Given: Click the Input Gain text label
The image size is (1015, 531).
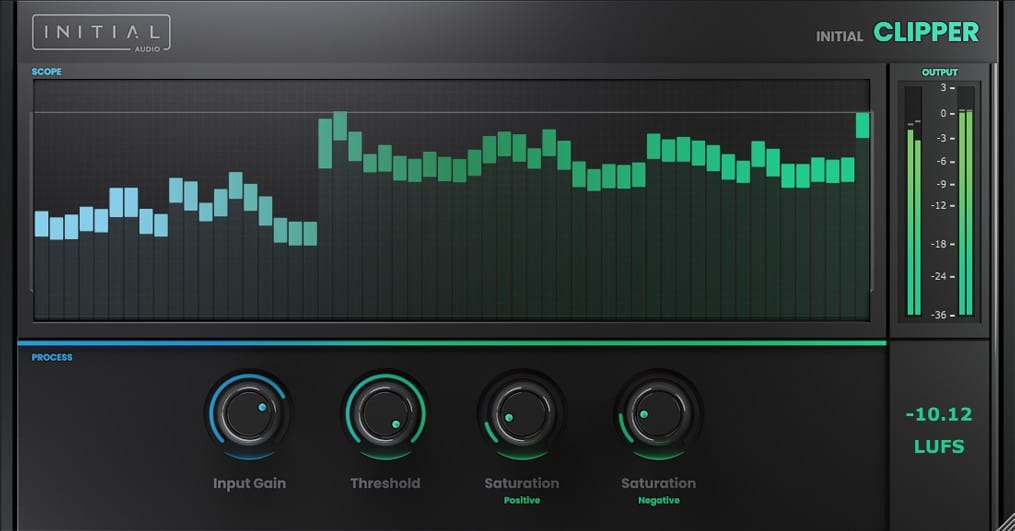Looking at the screenshot, I should tap(249, 483).
